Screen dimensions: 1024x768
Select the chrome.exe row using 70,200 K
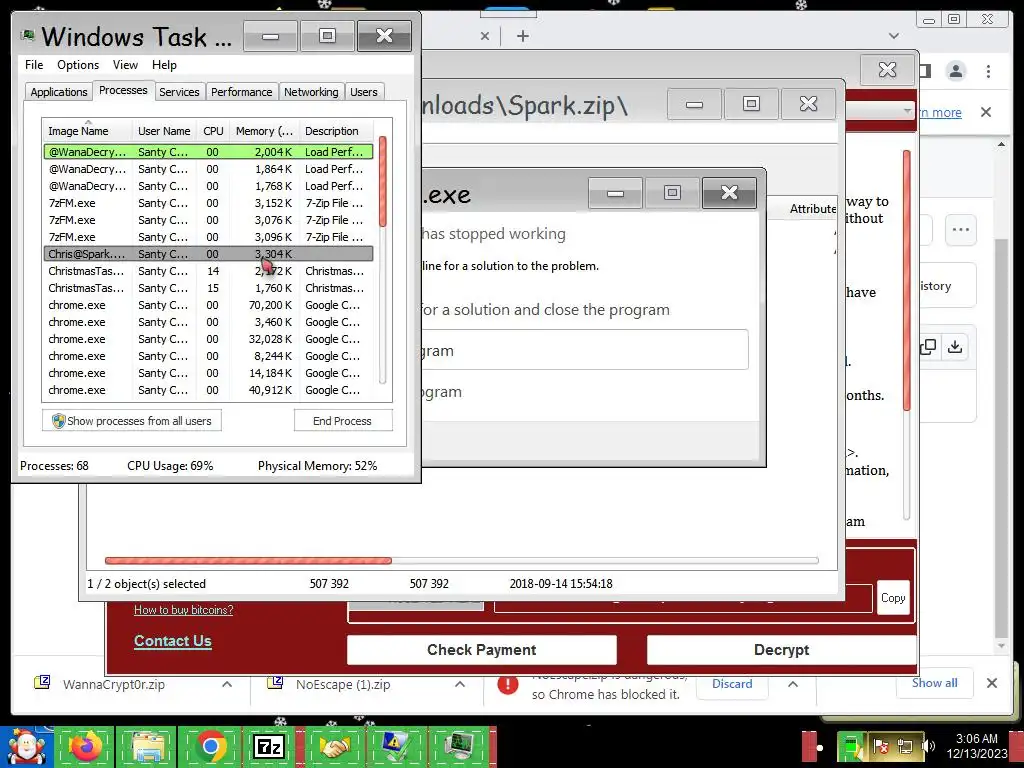click(208, 305)
